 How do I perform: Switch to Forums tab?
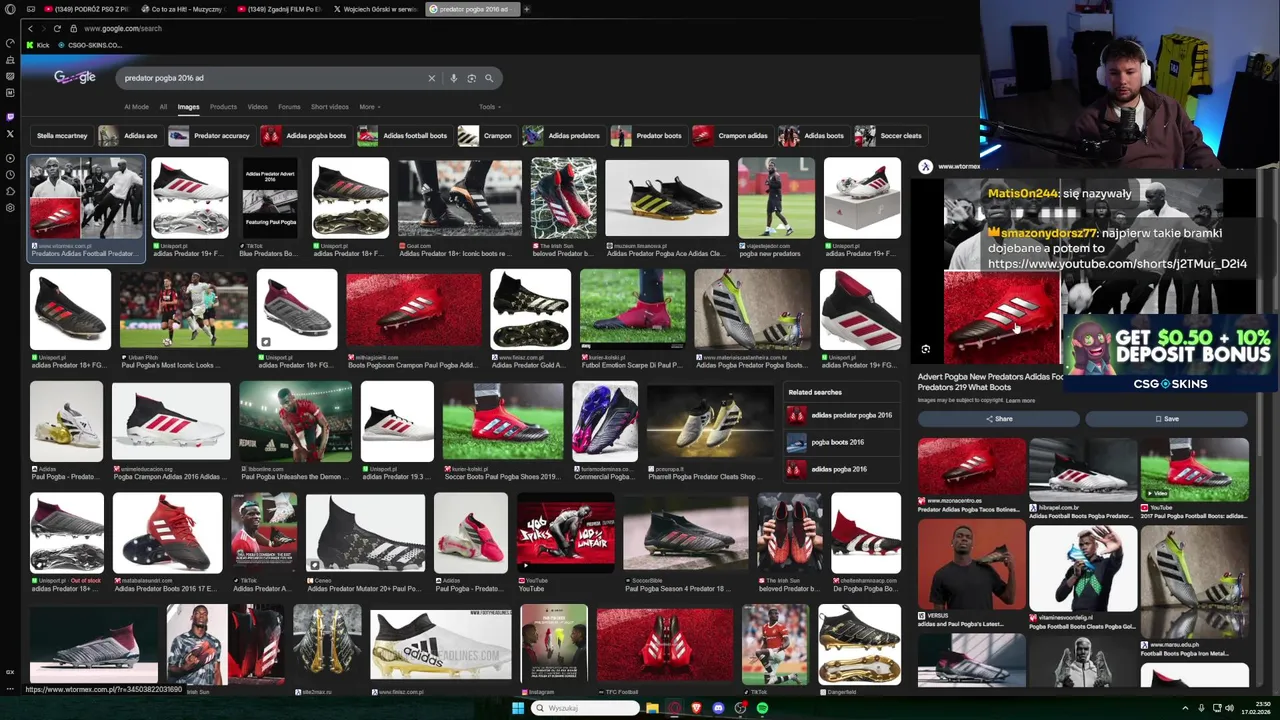[x=289, y=107]
